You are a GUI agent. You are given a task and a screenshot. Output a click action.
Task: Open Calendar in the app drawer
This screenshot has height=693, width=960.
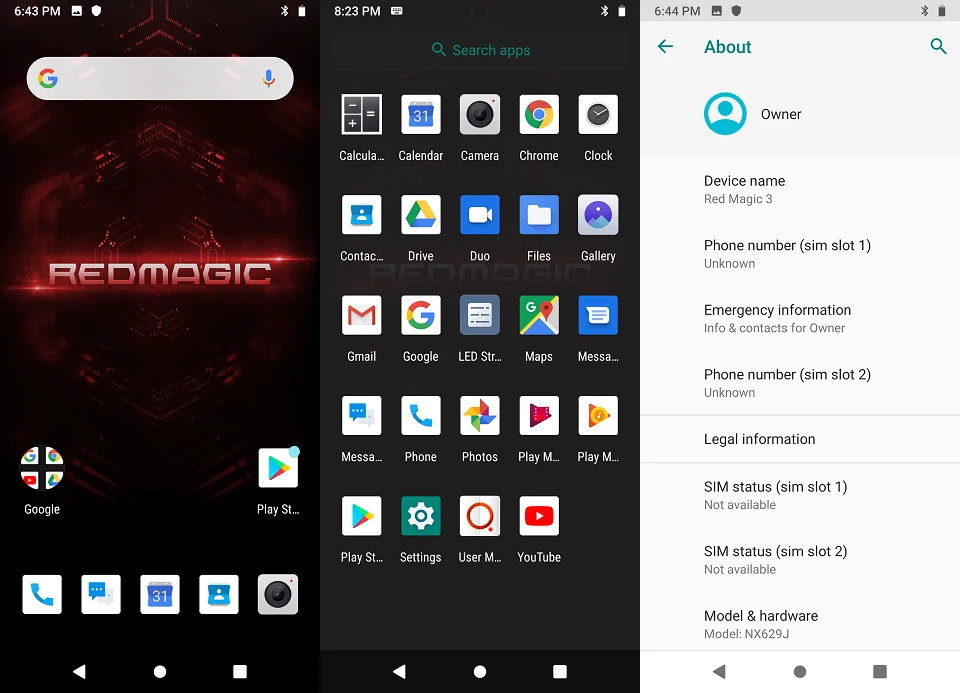coord(421,114)
